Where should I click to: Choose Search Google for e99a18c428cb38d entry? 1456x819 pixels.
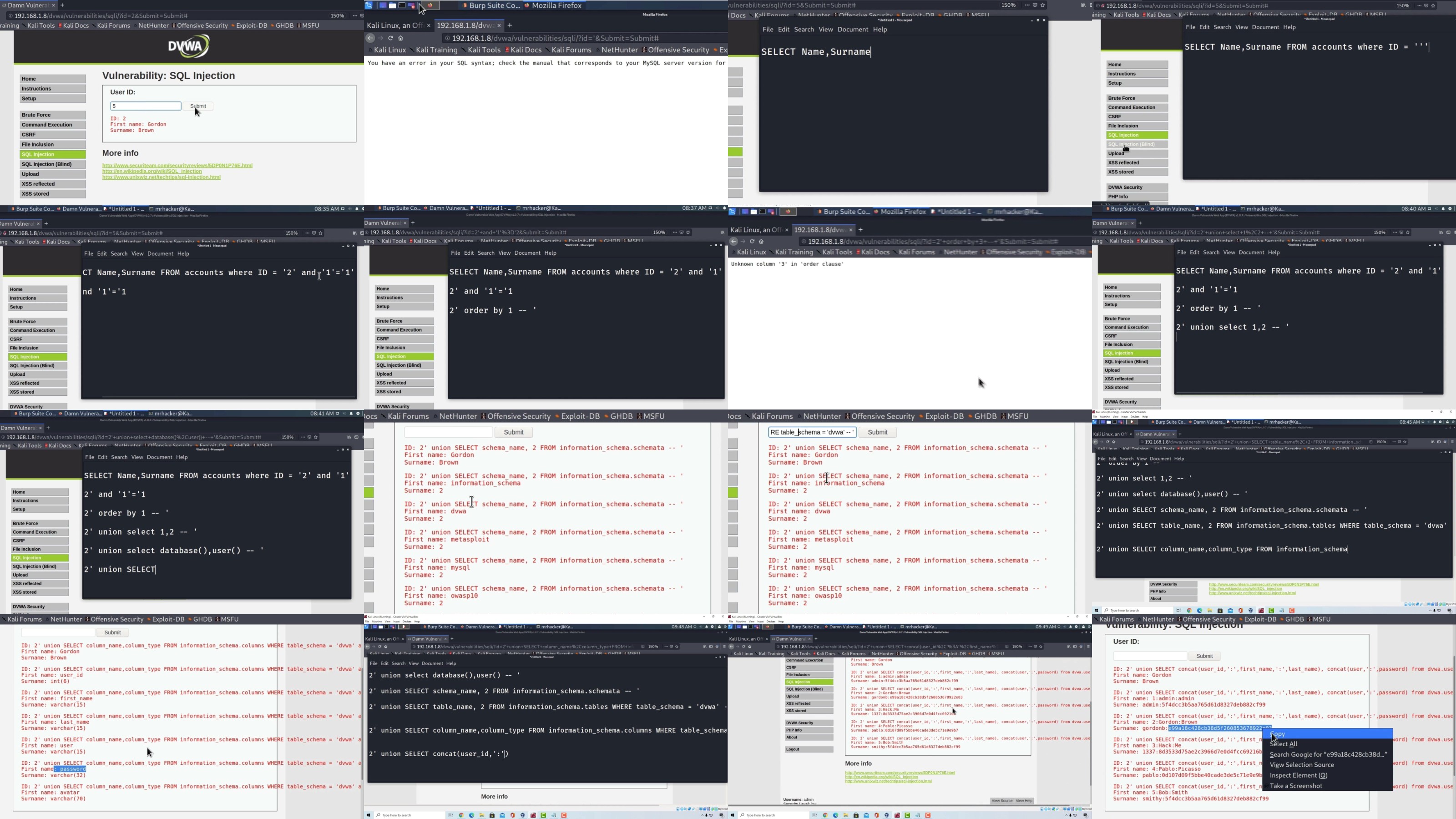point(1328,754)
